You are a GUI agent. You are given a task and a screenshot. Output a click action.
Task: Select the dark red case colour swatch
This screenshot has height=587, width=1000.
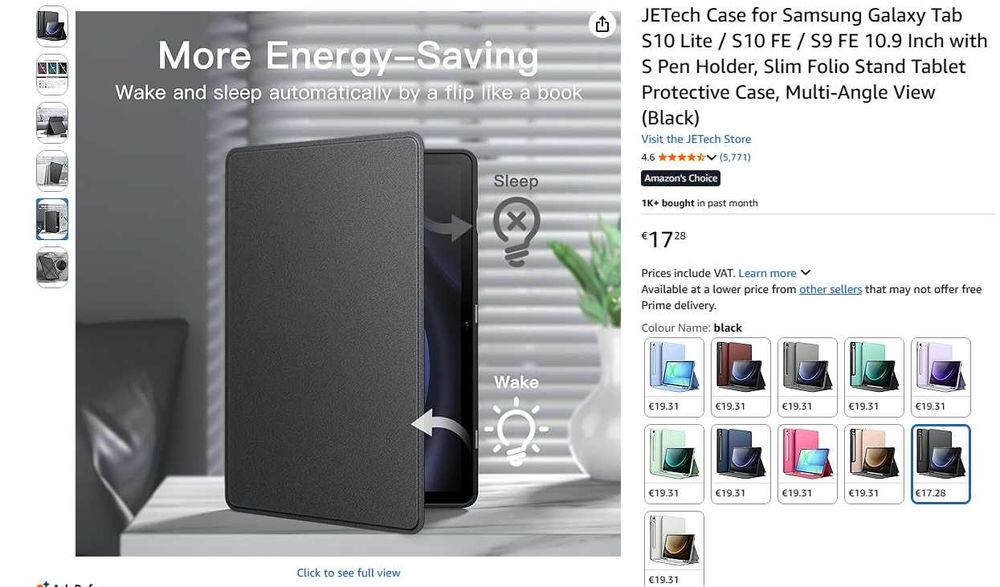pos(740,377)
